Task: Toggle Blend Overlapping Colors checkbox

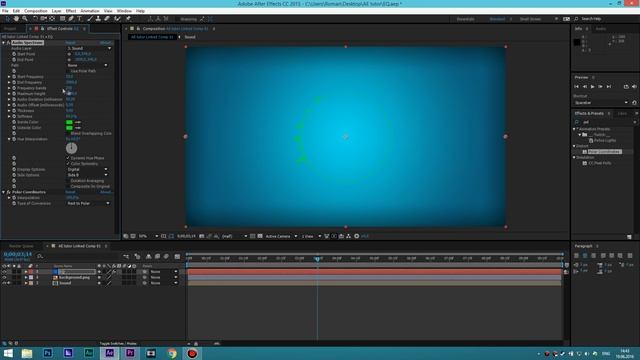Action: [x=68, y=133]
